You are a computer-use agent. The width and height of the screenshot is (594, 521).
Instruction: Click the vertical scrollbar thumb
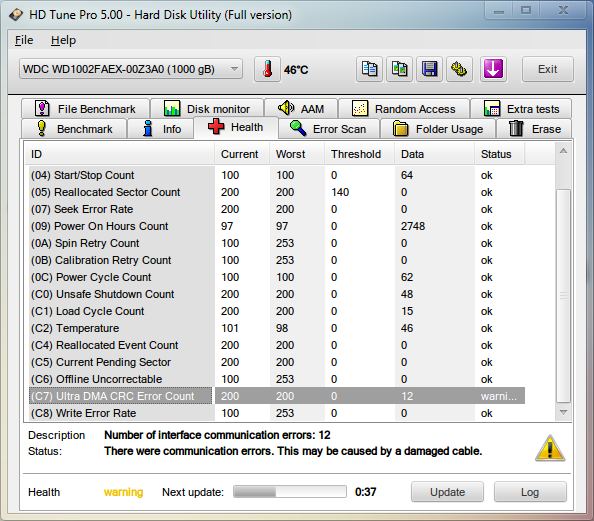[x=563, y=296]
